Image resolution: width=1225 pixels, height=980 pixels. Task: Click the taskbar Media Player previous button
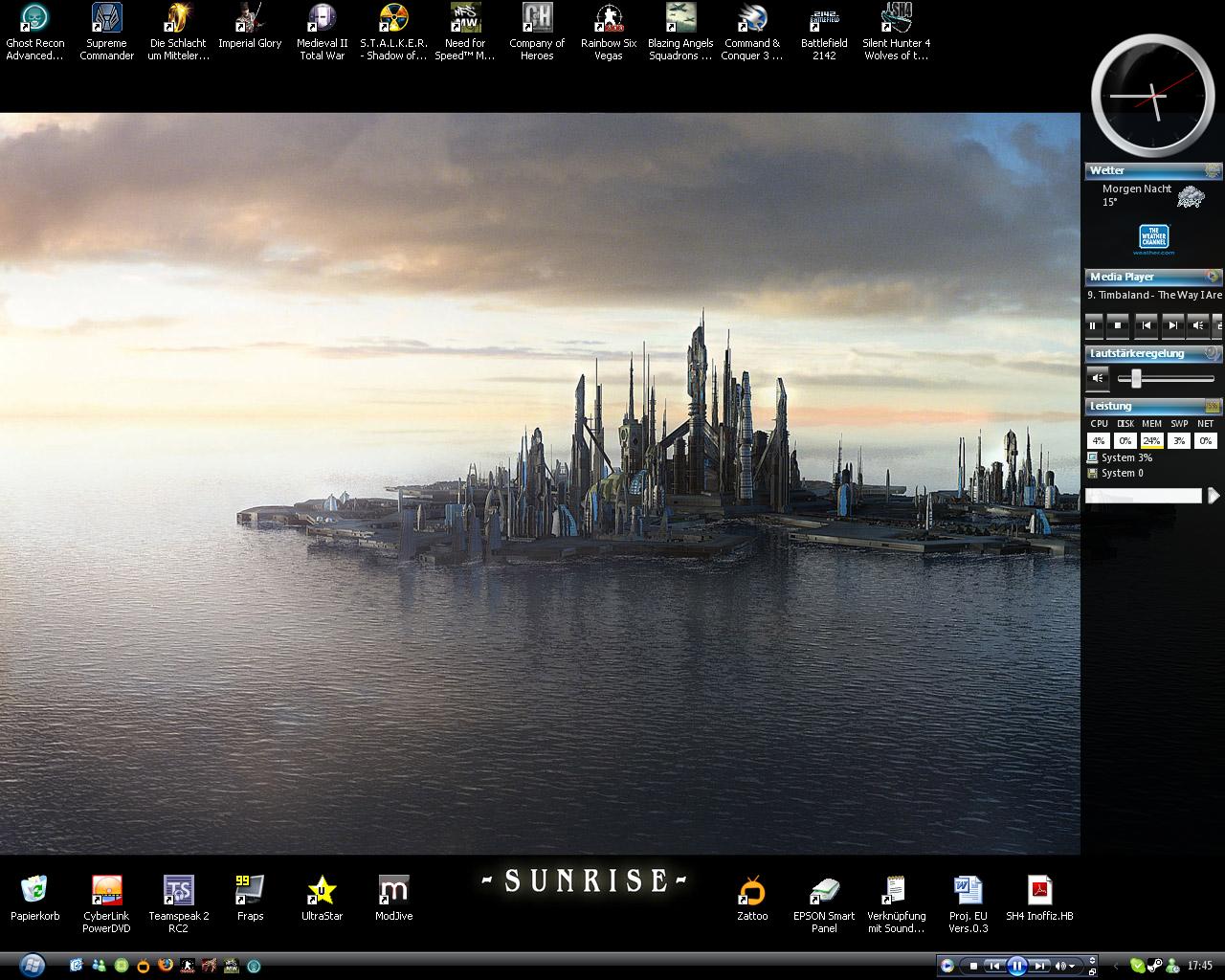(994, 967)
